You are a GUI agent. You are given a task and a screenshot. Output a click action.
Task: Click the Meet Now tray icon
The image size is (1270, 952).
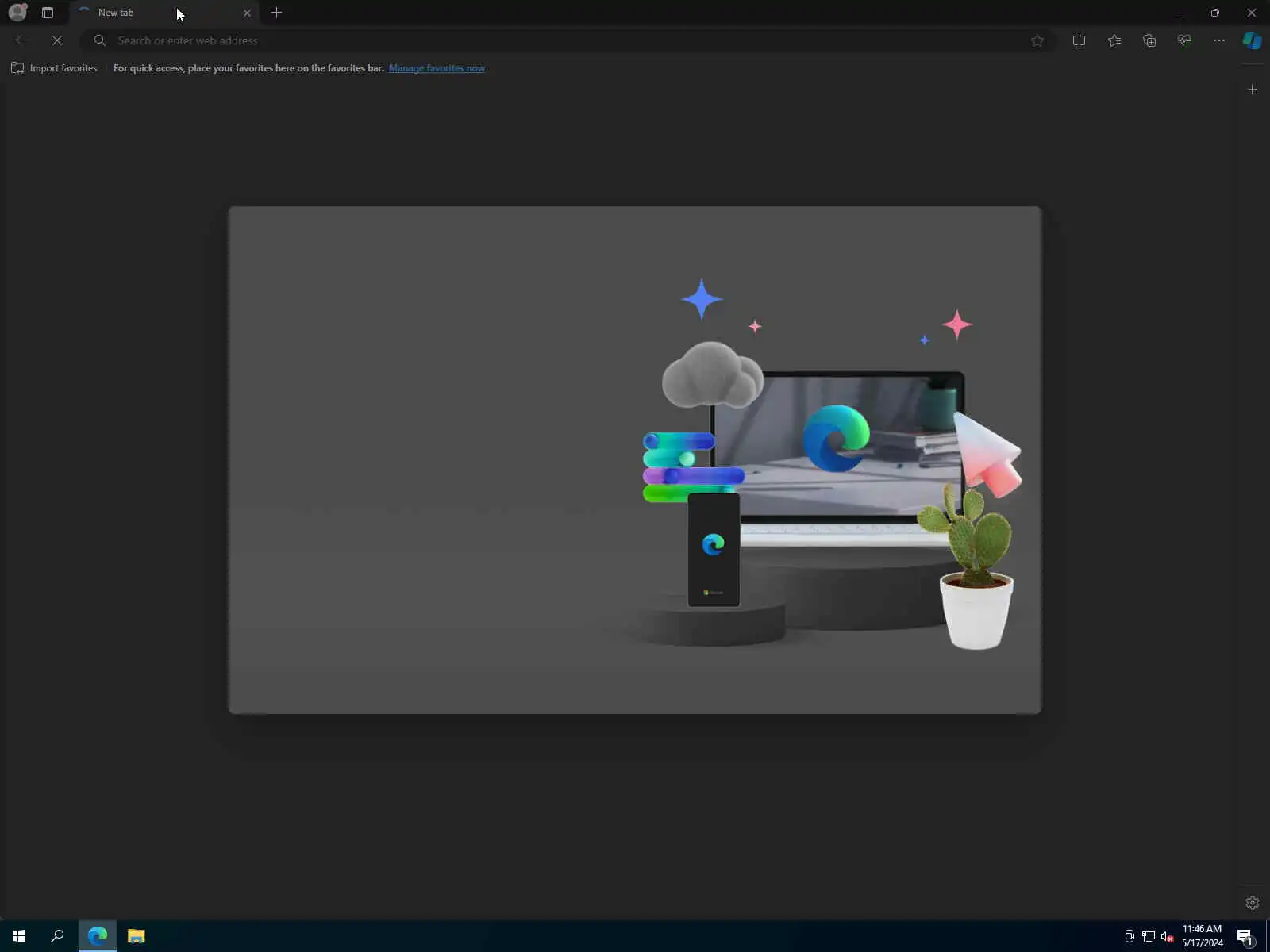pyautogui.click(x=1130, y=936)
